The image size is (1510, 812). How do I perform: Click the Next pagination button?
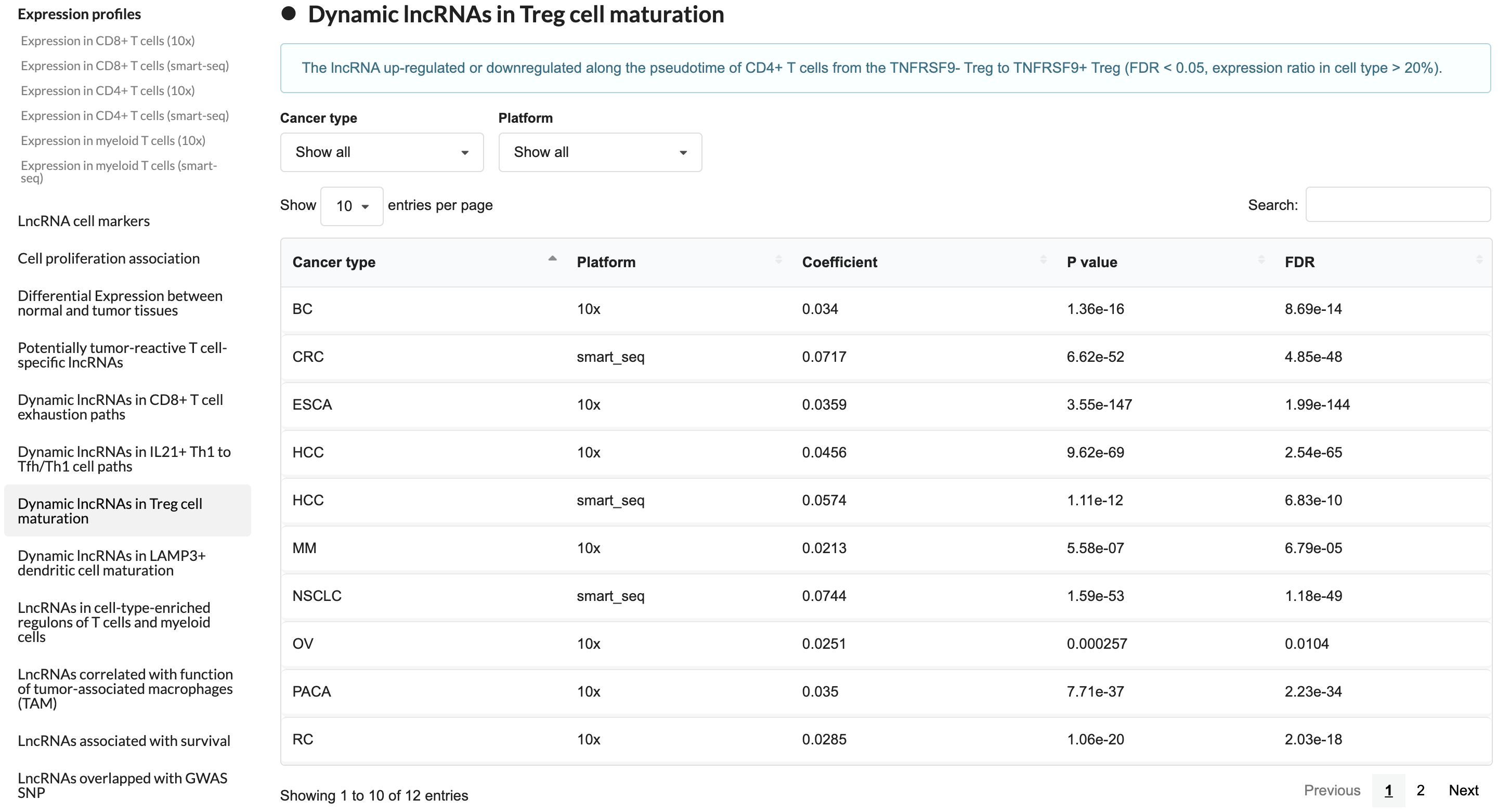[x=1463, y=790]
